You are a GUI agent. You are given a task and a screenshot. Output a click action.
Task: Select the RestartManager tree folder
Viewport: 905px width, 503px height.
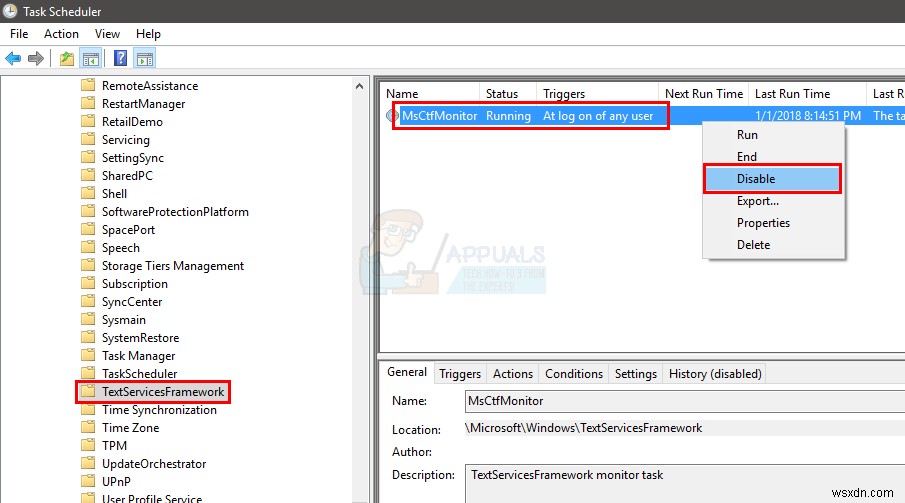[144, 104]
